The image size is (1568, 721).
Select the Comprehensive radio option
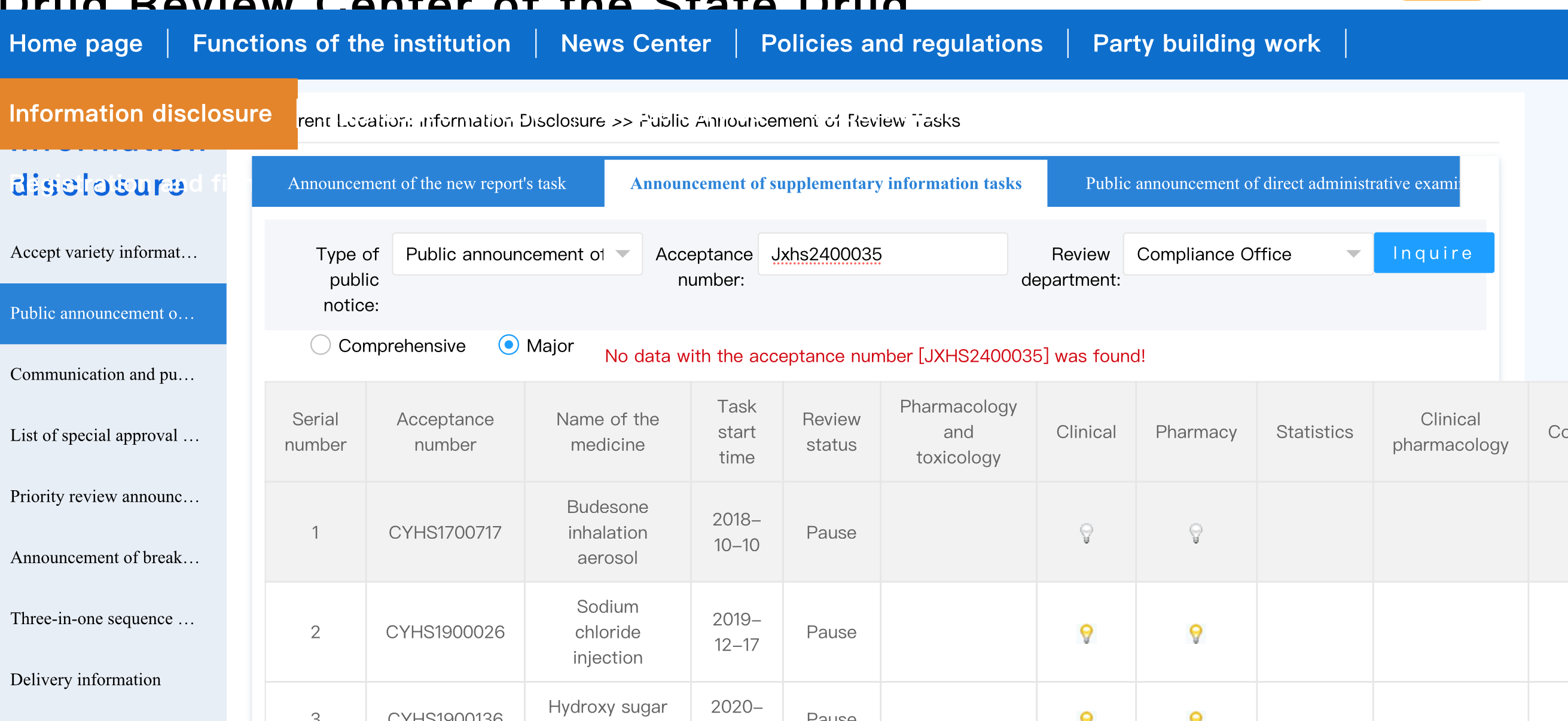click(x=321, y=345)
